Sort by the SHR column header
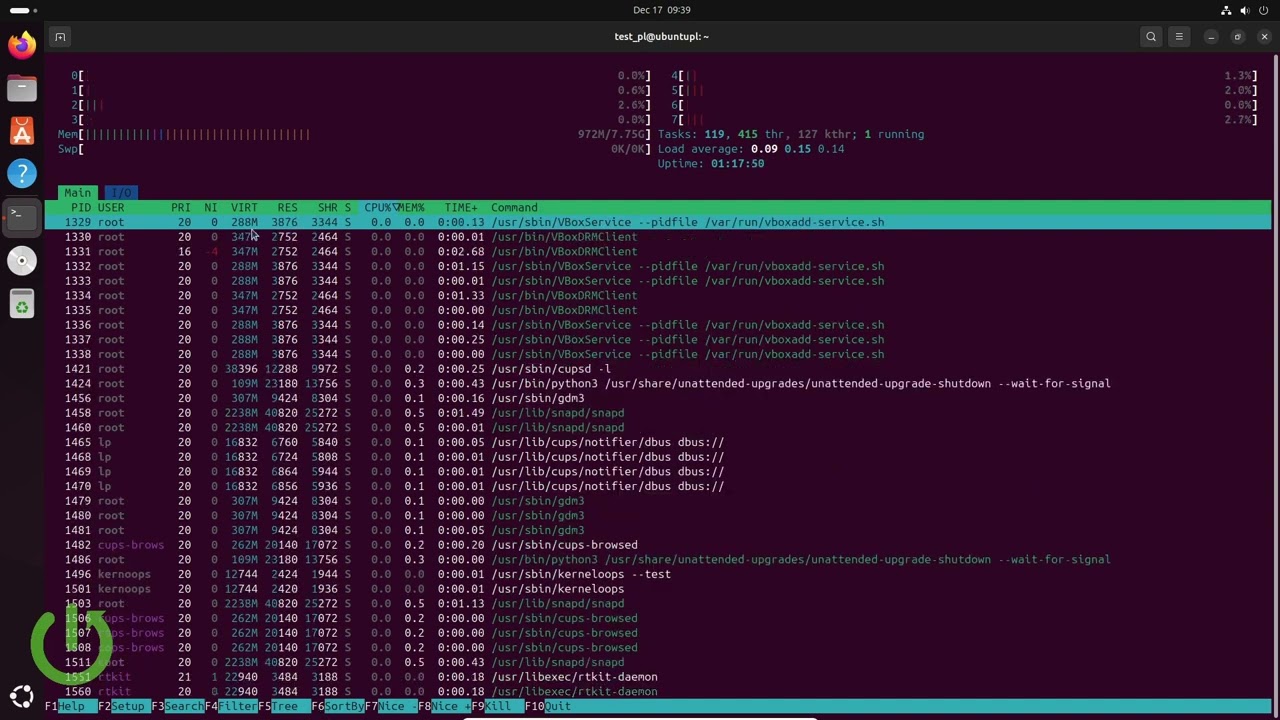The height and width of the screenshot is (720, 1280). pos(328,207)
